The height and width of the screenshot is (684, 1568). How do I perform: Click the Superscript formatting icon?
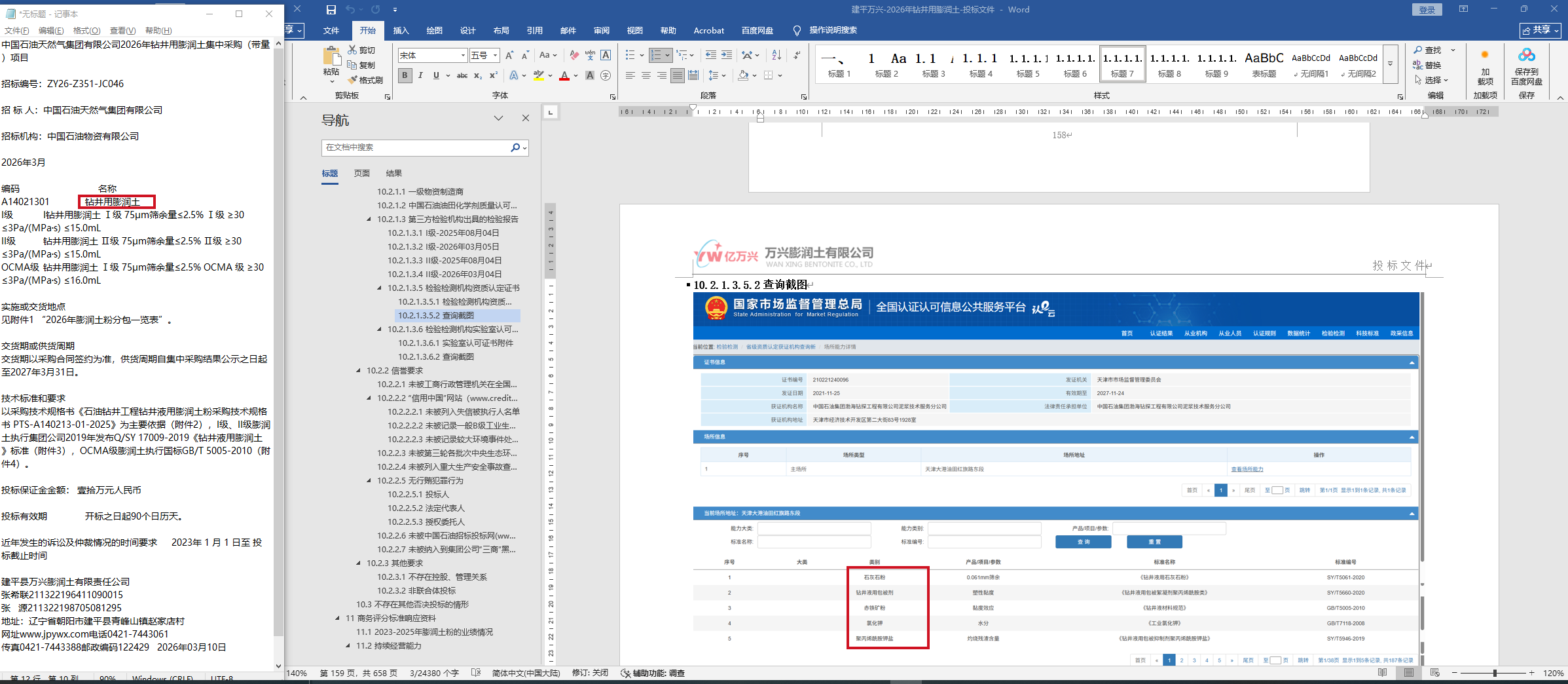coord(493,75)
